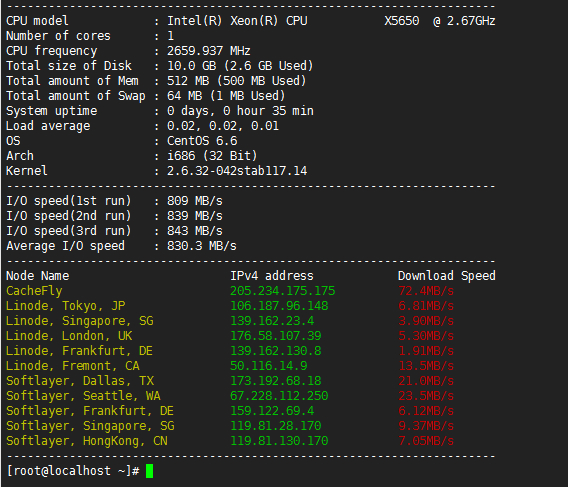568x487 pixels.
Task: Click the Linode, Fremont, CA node
Action: 73,366
